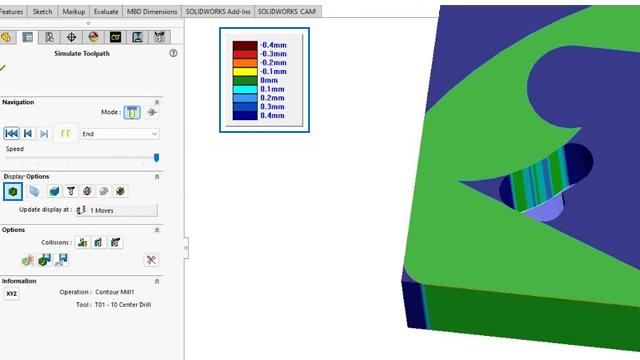Select the tool mode icon beside Mode

[x=132, y=112]
